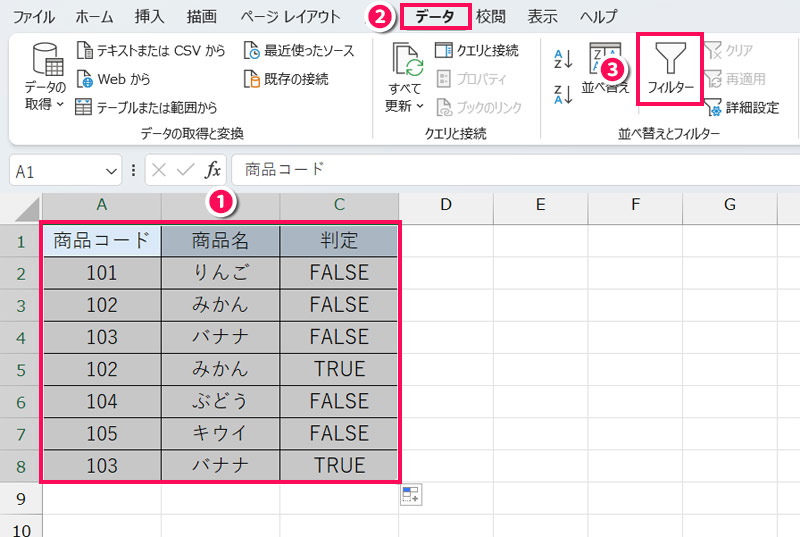Switch to the 表示 tab

click(x=542, y=17)
